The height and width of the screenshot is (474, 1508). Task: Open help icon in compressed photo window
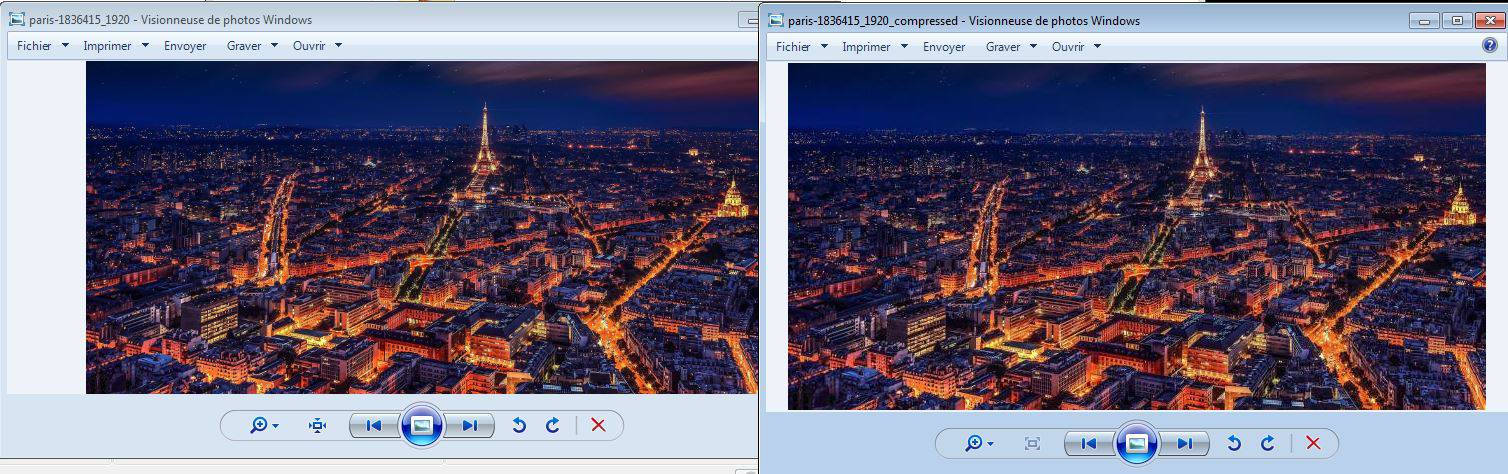(1490, 46)
